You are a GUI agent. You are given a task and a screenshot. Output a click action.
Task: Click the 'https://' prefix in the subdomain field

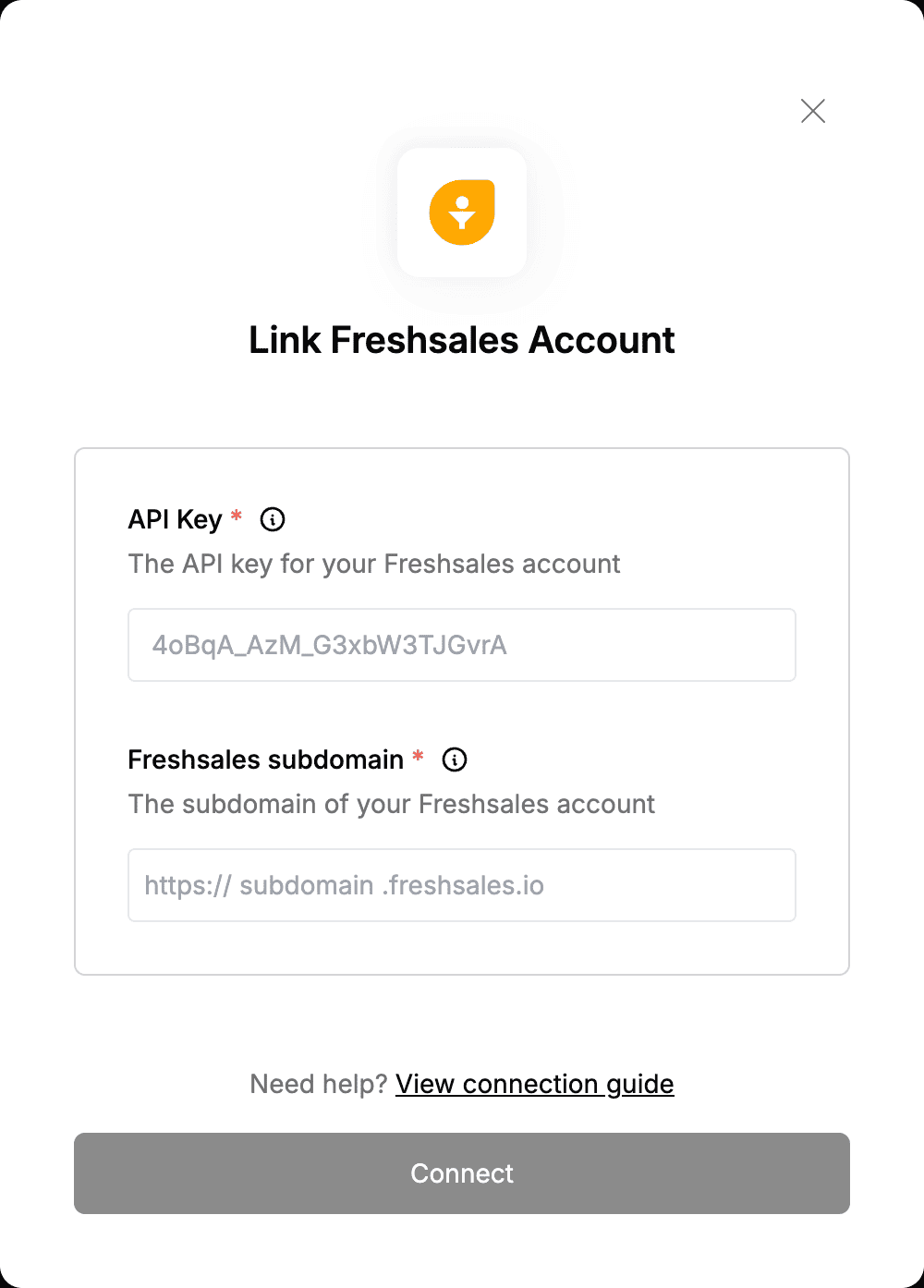[x=188, y=885]
